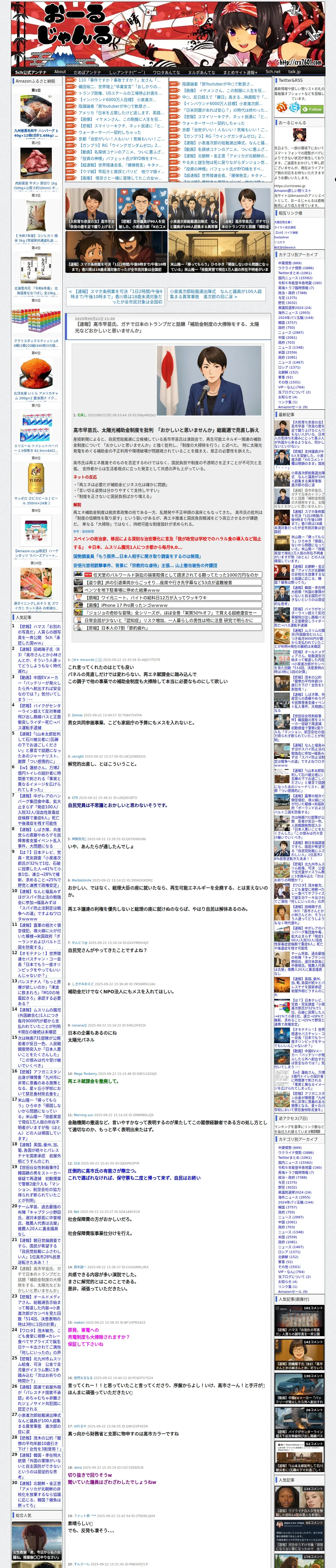
Task: Open the 株式会社Bewitch link
Action: click(x=284, y=247)
